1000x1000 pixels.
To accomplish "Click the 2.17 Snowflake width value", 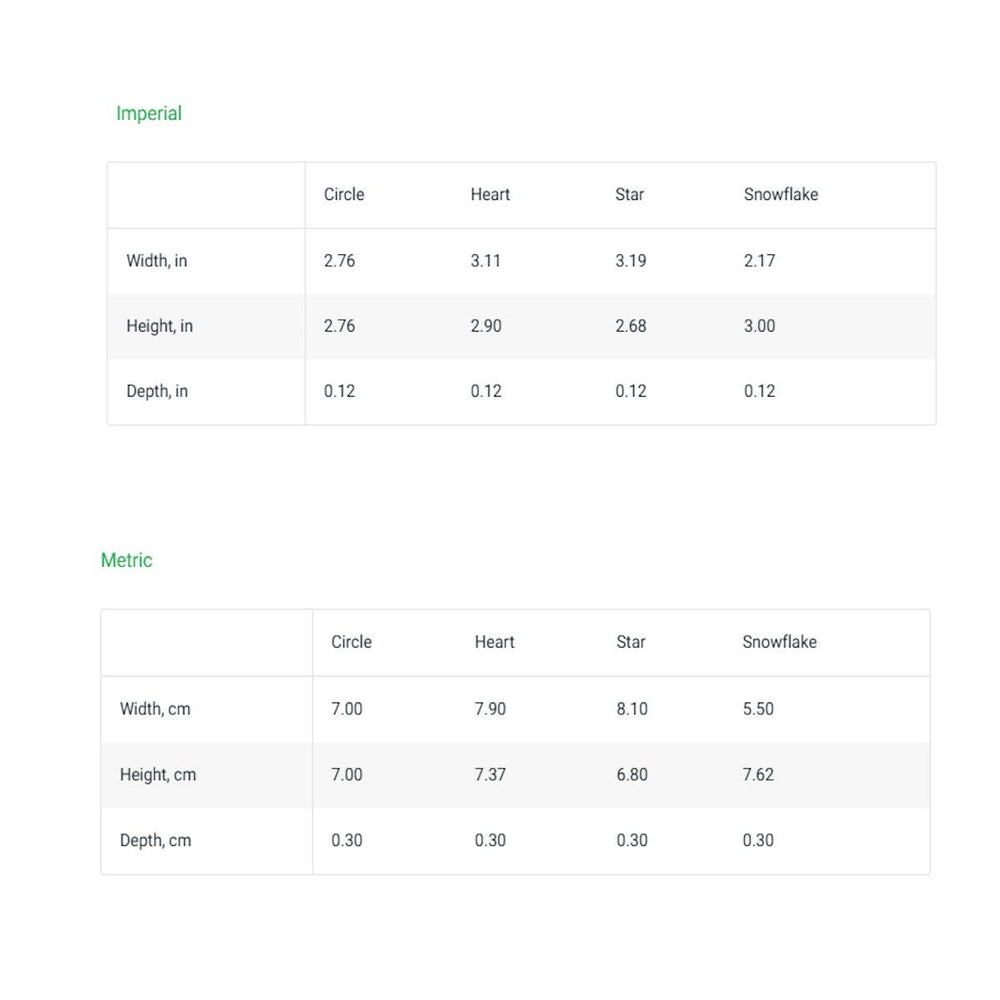I will (x=759, y=261).
